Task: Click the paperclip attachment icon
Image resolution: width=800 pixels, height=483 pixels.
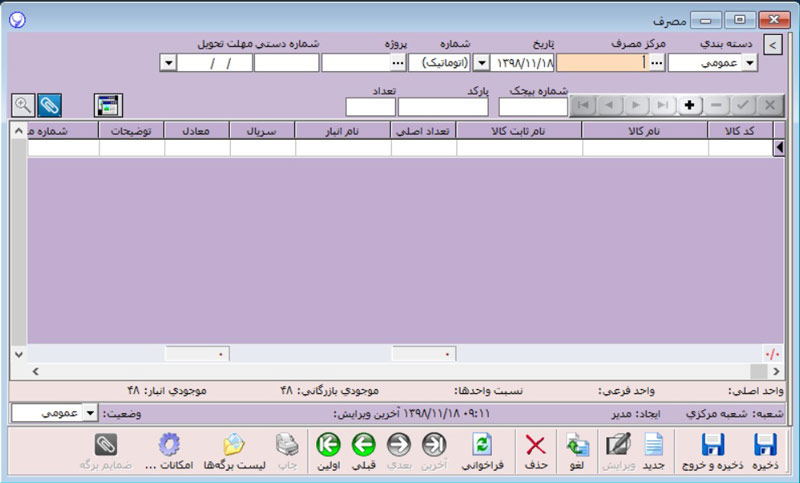Action: pyautogui.click(x=49, y=104)
